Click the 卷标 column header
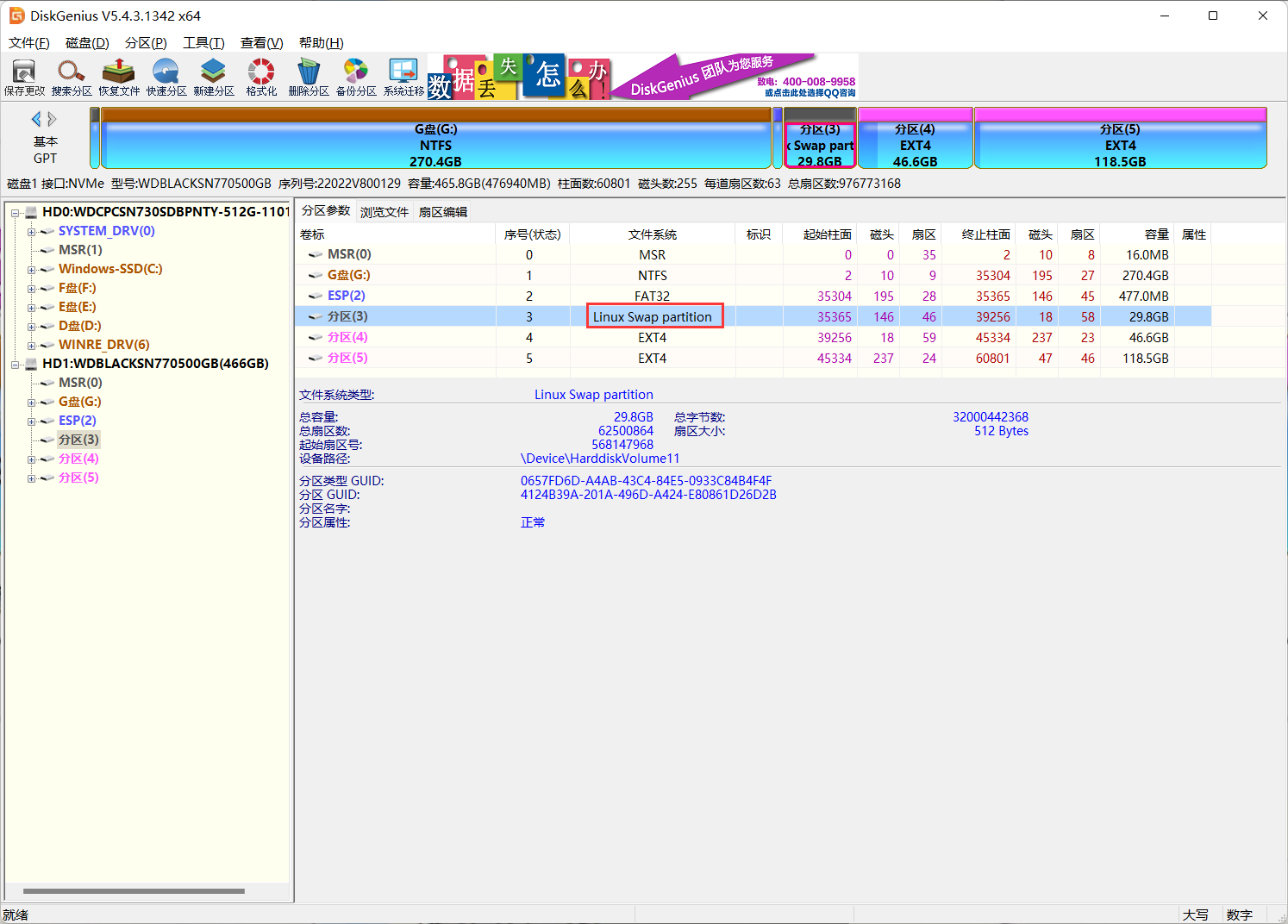 click(x=396, y=234)
